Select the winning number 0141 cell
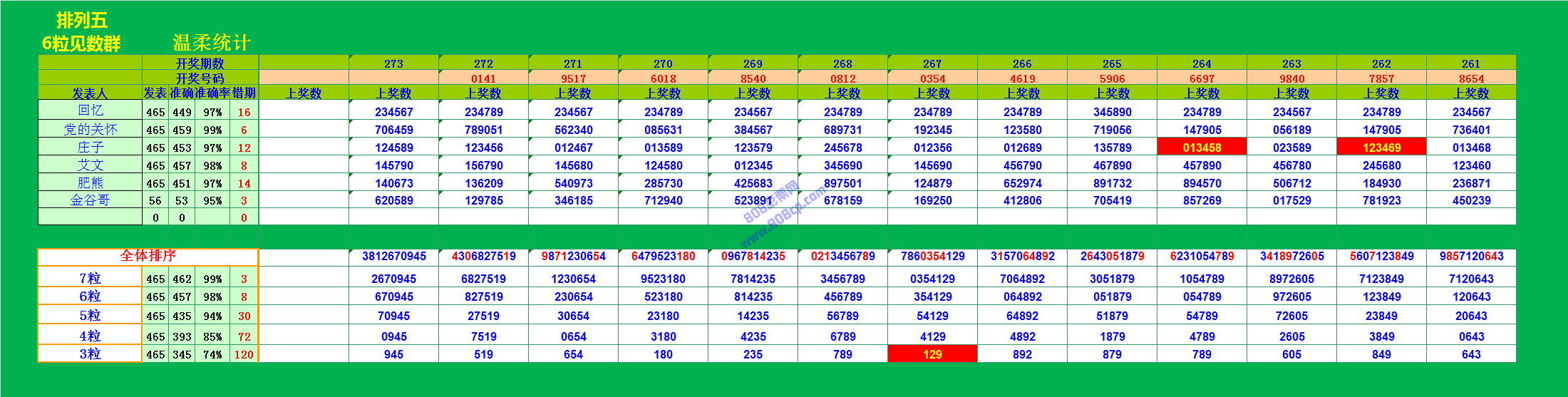The image size is (1568, 397). pyautogui.click(x=483, y=78)
